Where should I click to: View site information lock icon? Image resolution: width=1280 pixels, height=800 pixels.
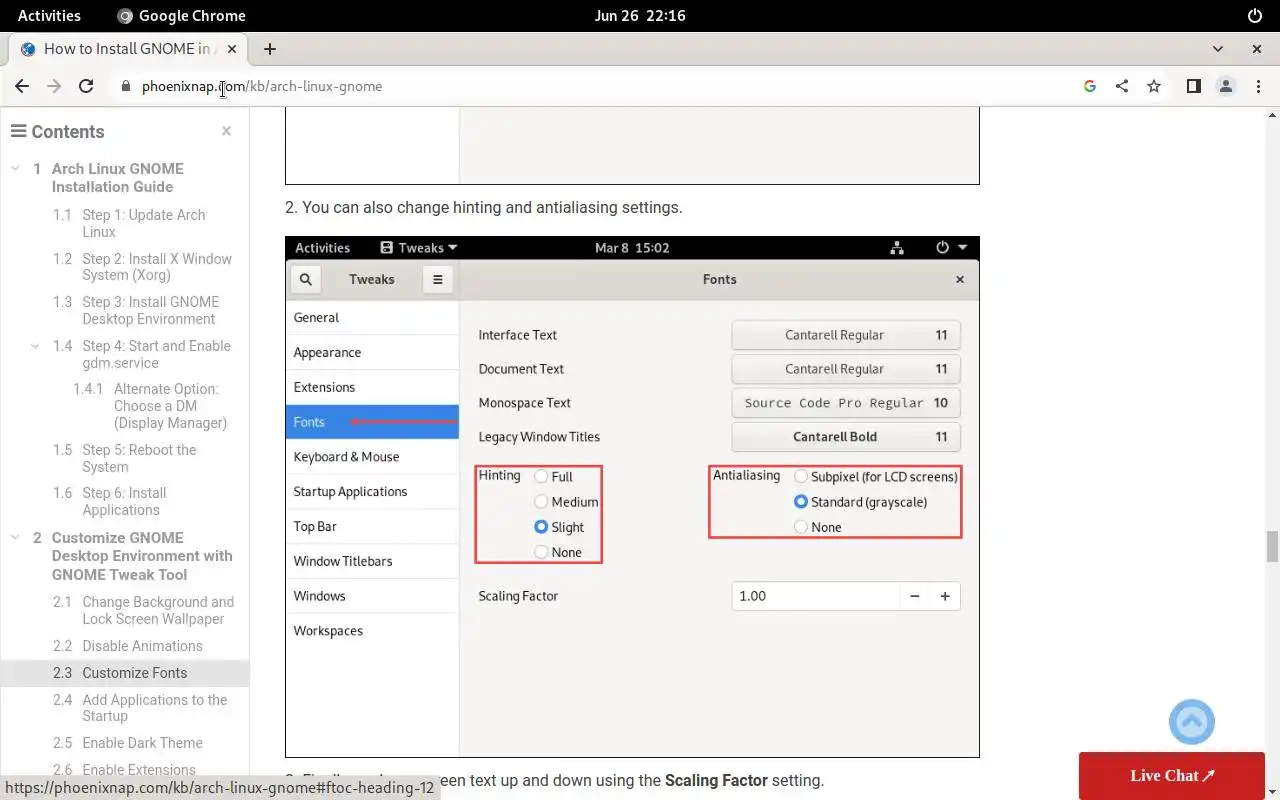(x=126, y=86)
